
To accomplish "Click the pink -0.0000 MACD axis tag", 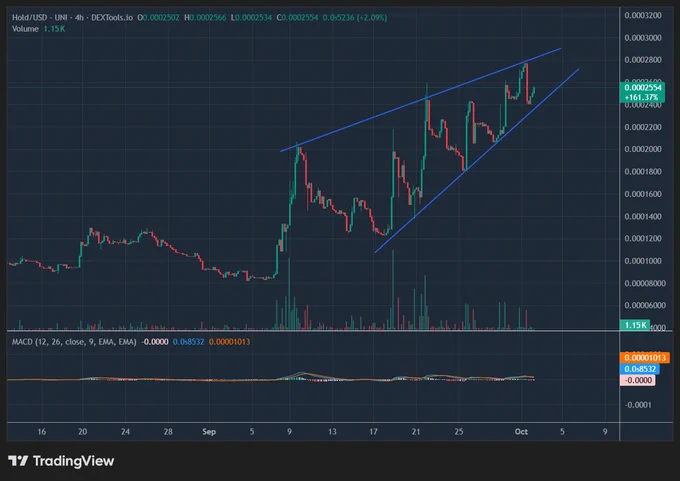I will [x=638, y=380].
